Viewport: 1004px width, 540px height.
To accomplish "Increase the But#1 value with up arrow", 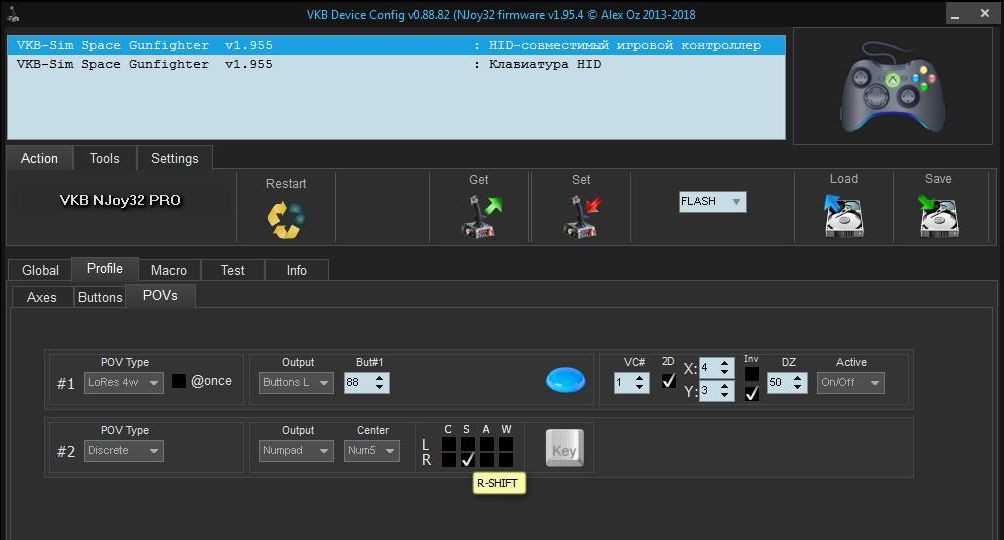I will pos(380,377).
